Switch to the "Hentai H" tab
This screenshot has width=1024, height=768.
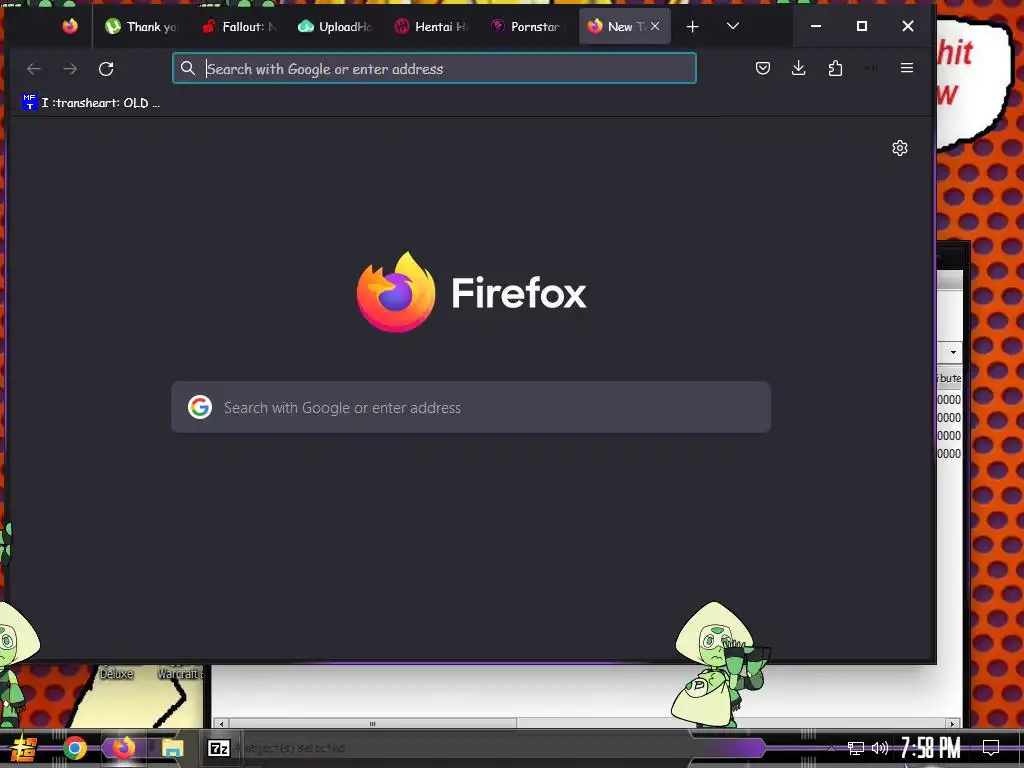coord(432,26)
